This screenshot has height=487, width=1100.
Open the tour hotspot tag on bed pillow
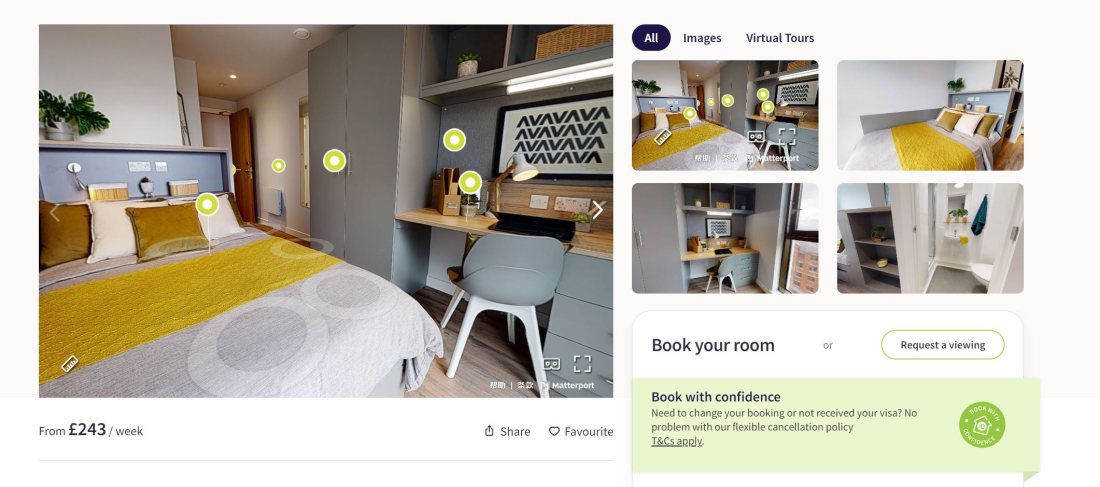click(207, 204)
